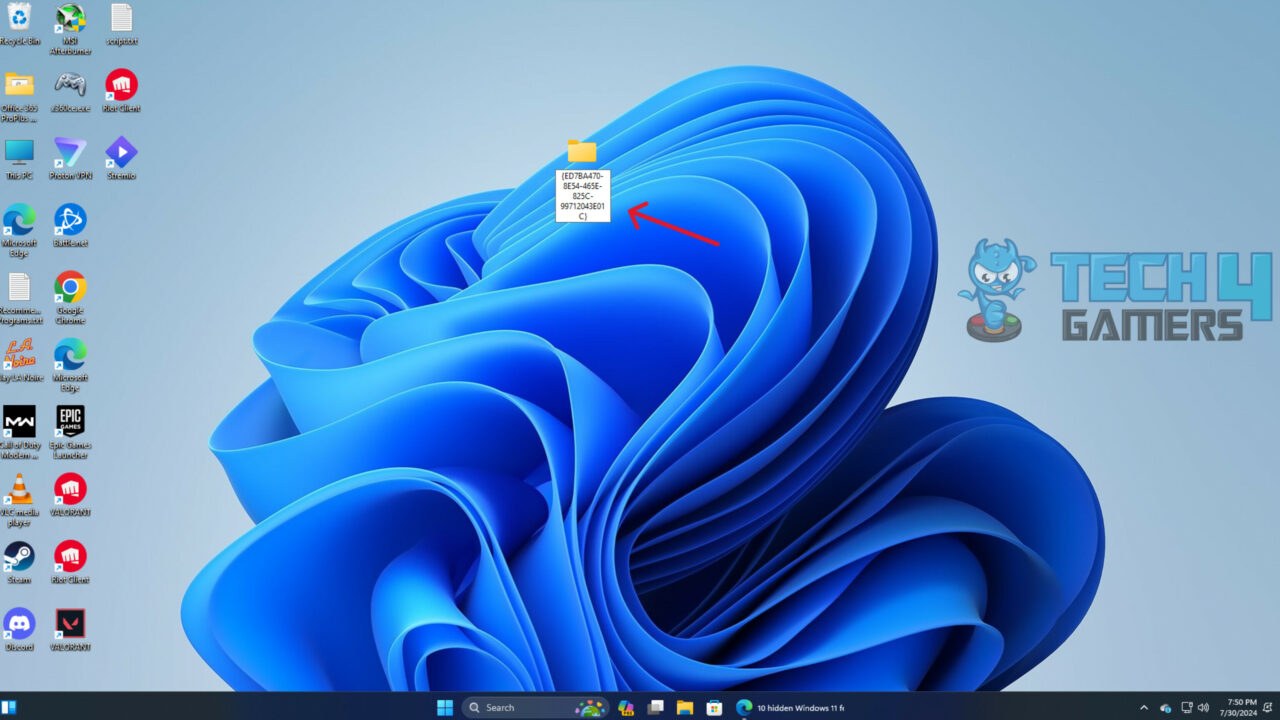The image size is (1280, 720).
Task: Open Discord
Action: (x=20, y=625)
